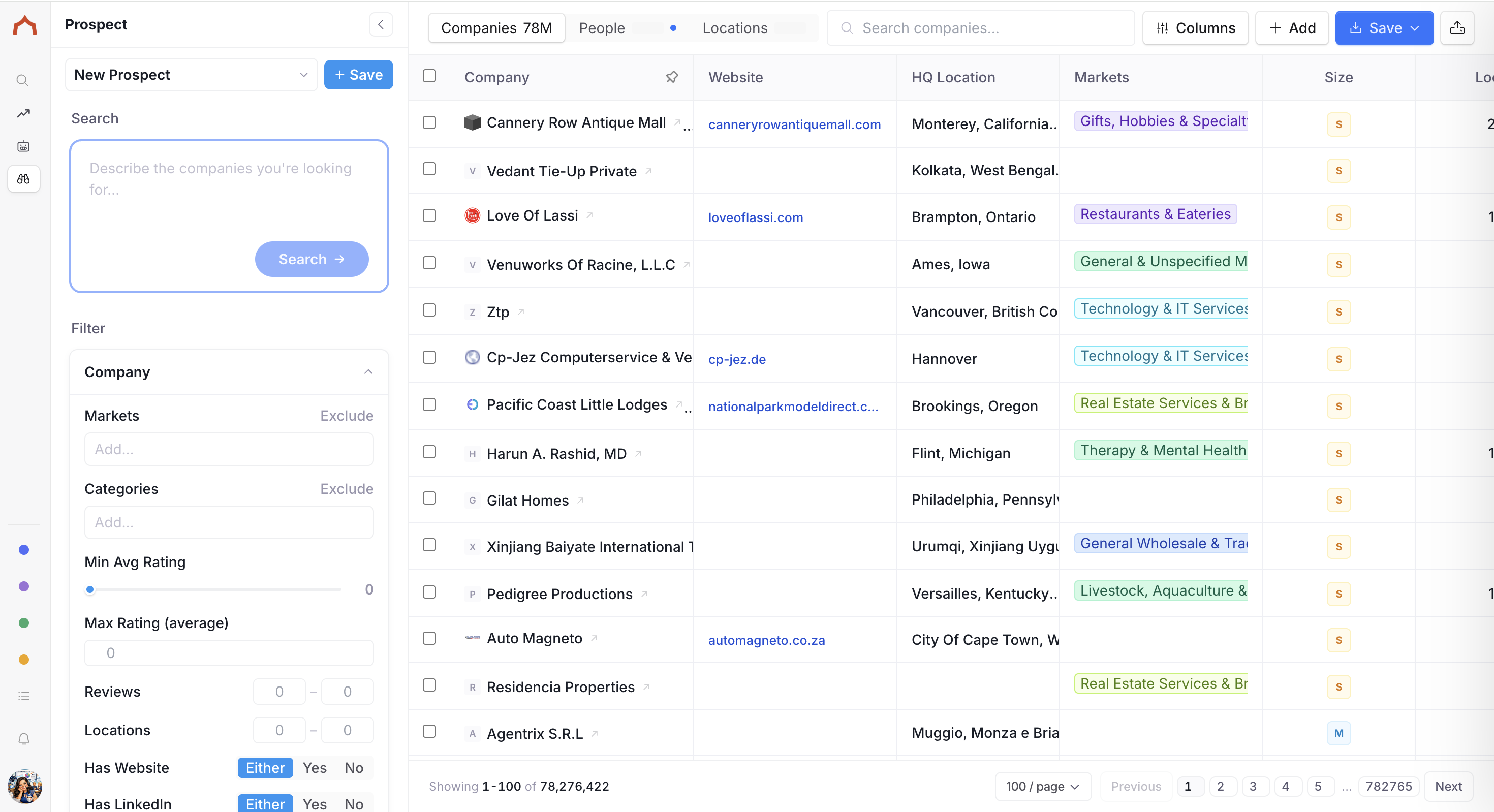The width and height of the screenshot is (1494, 812).
Task: Open Pedigree Productions external link arrow
Action: pyautogui.click(x=644, y=594)
